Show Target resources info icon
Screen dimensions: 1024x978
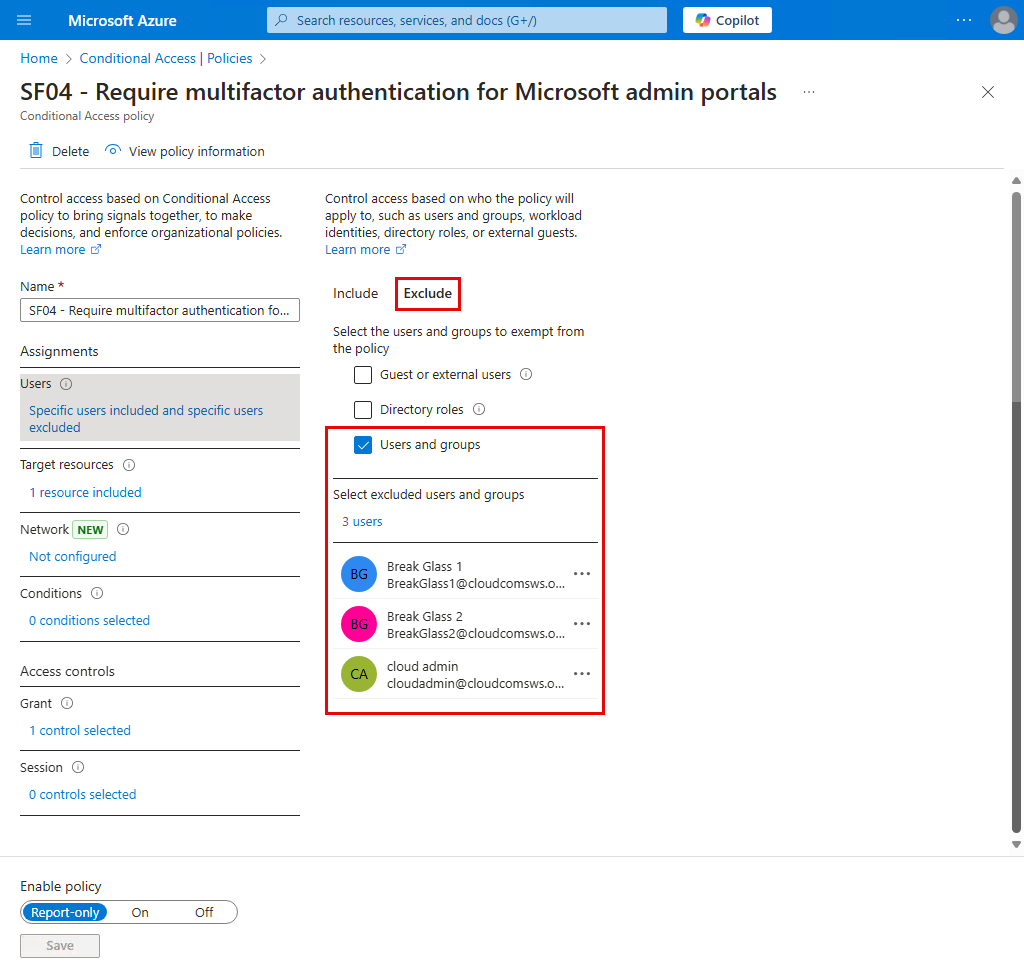[129, 465]
